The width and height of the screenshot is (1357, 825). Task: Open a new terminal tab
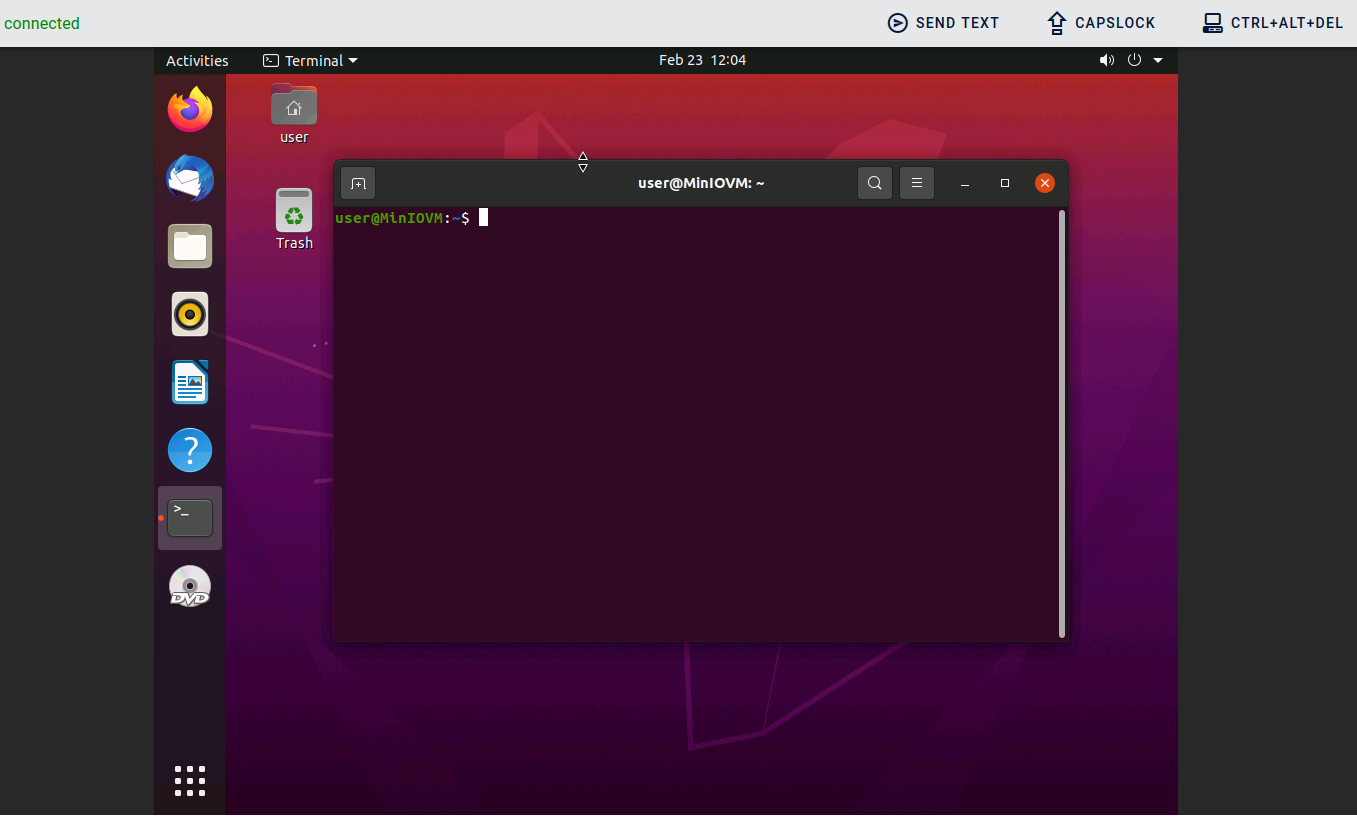pyautogui.click(x=358, y=183)
